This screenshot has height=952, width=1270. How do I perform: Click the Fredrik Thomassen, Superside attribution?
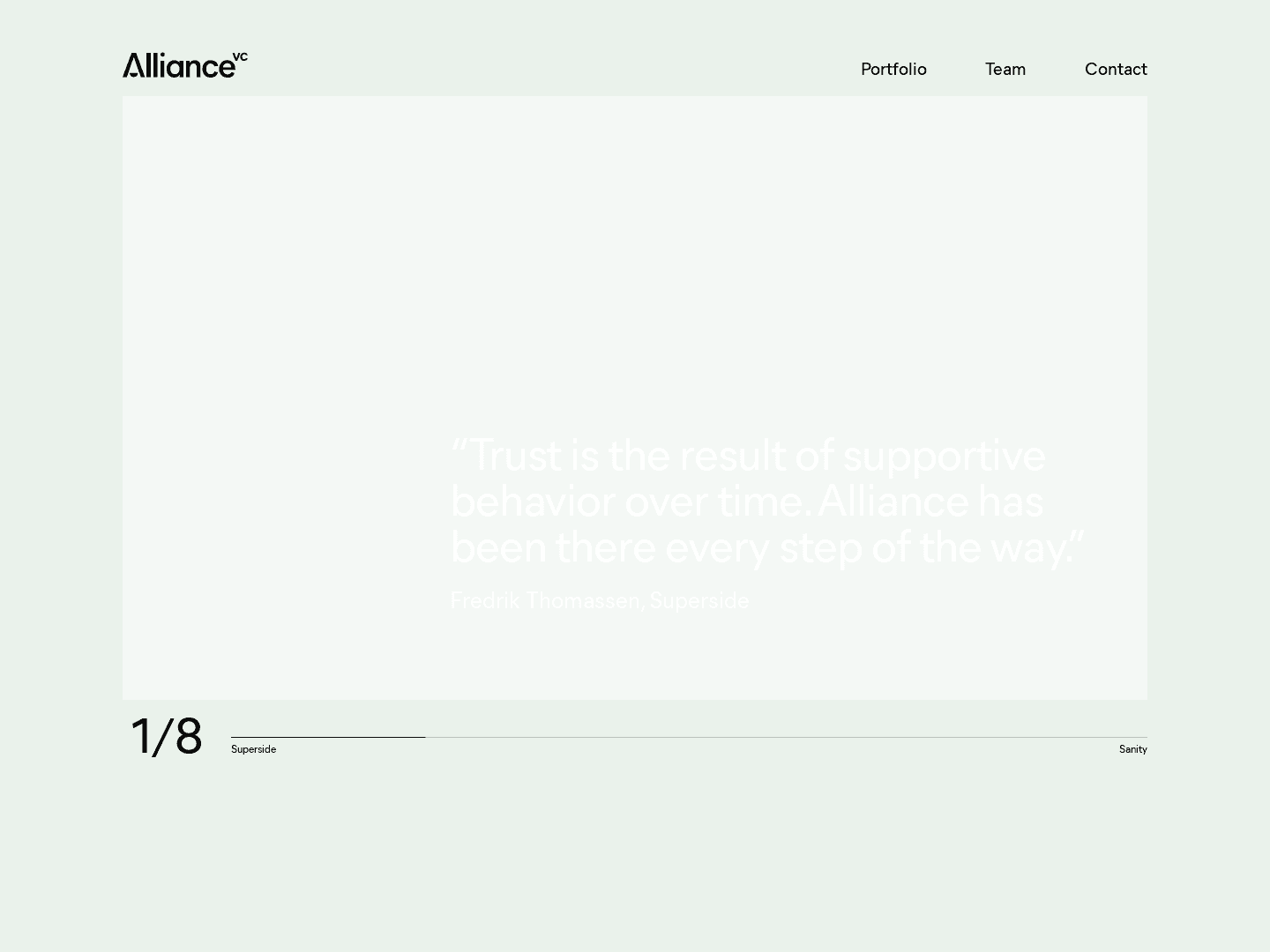coord(599,600)
